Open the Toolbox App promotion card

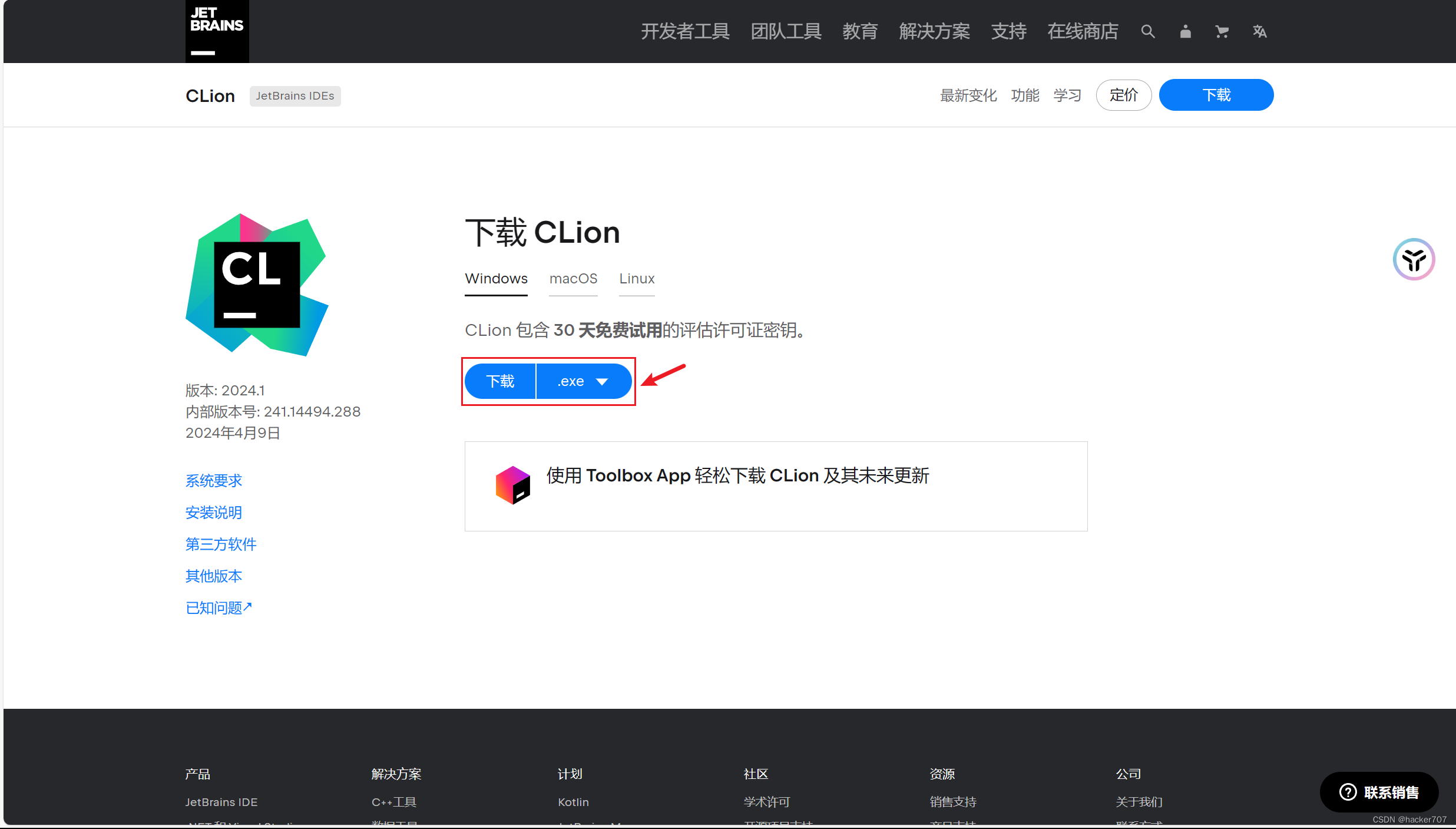tap(776, 486)
